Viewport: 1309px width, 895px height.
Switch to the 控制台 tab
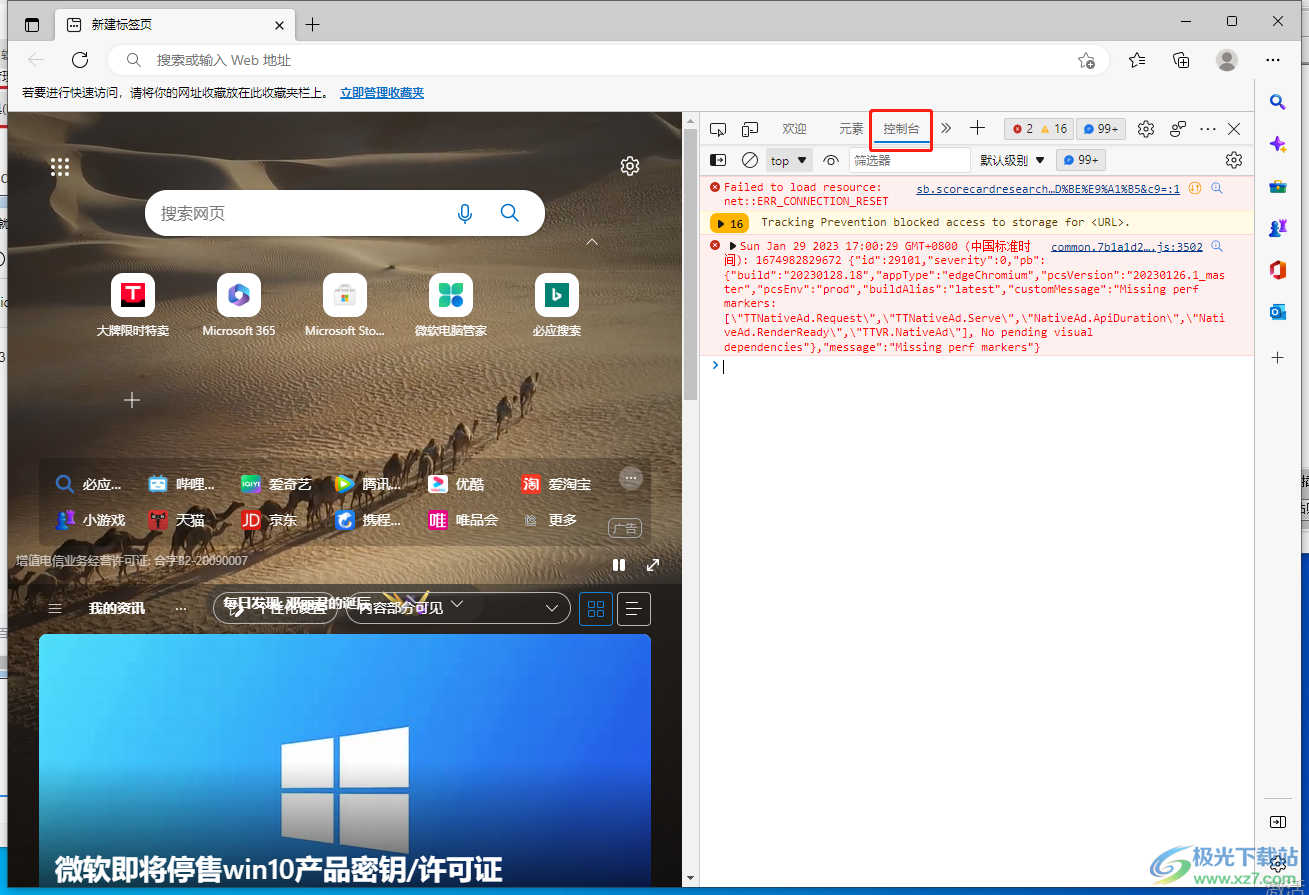pyautogui.click(x=901, y=129)
